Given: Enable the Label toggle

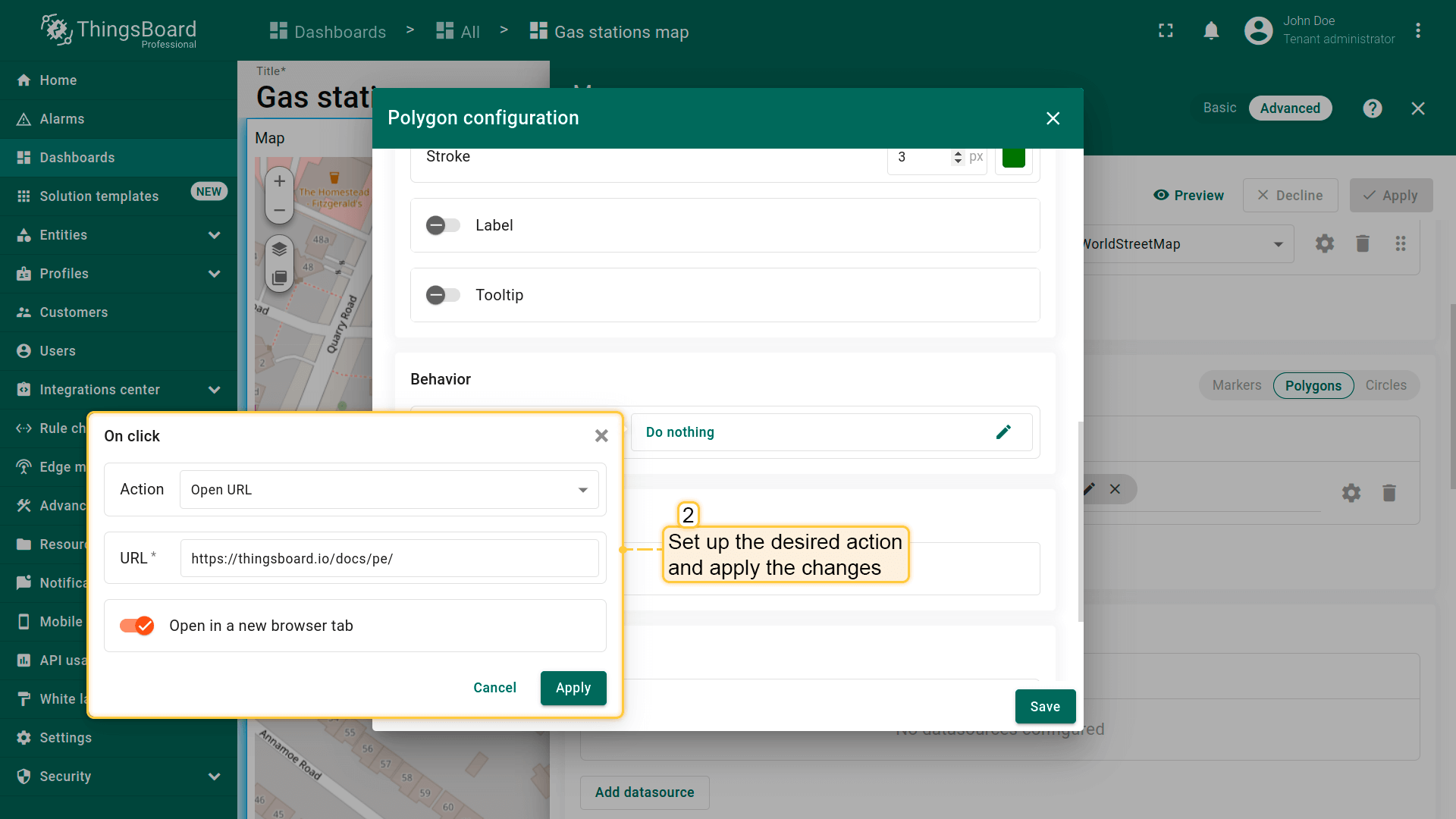Looking at the screenshot, I should 443,225.
